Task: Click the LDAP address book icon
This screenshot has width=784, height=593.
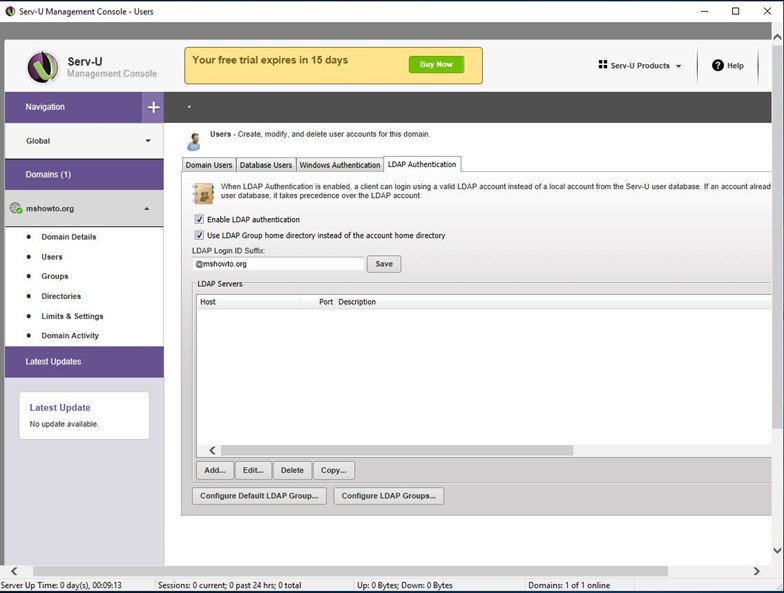Action: [x=204, y=193]
